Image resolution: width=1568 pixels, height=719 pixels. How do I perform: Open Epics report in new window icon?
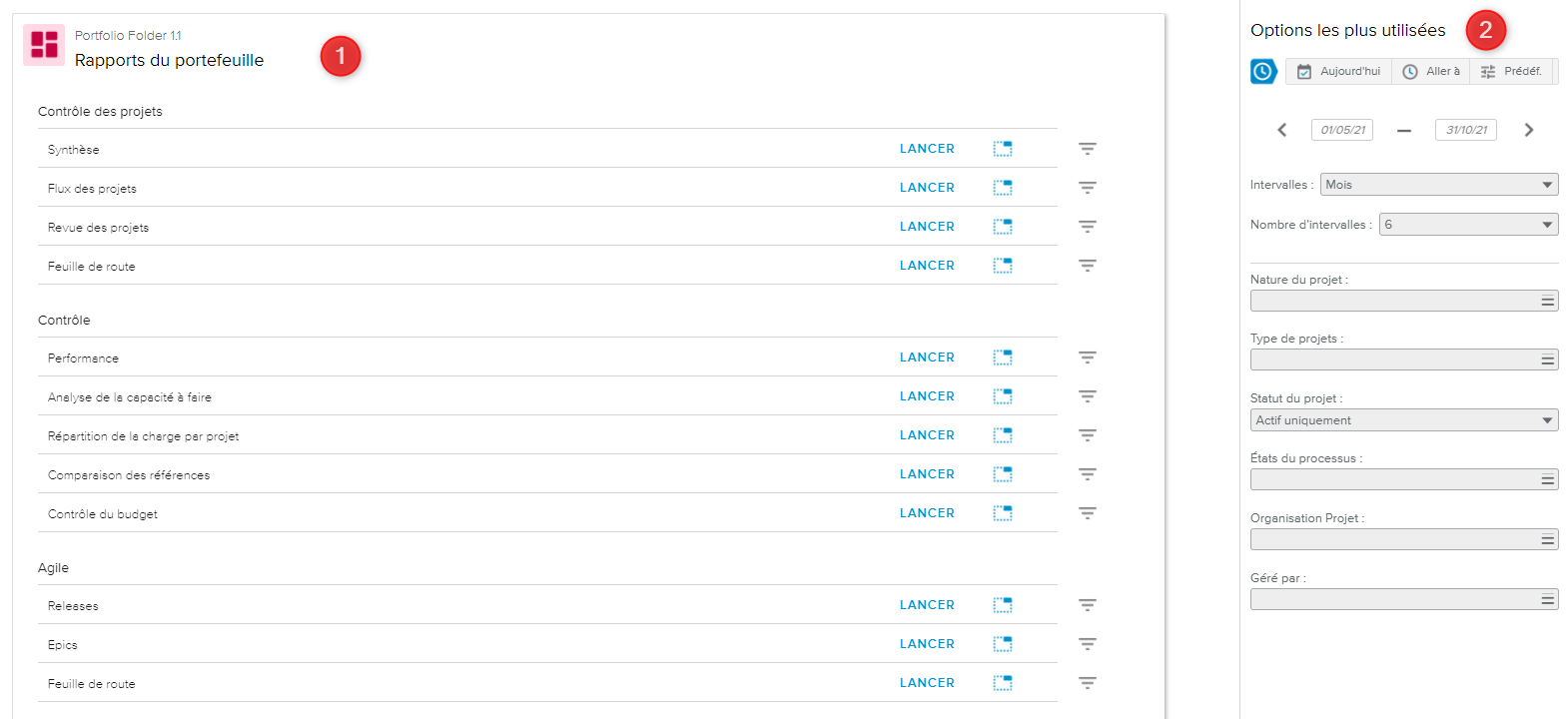tap(1003, 644)
